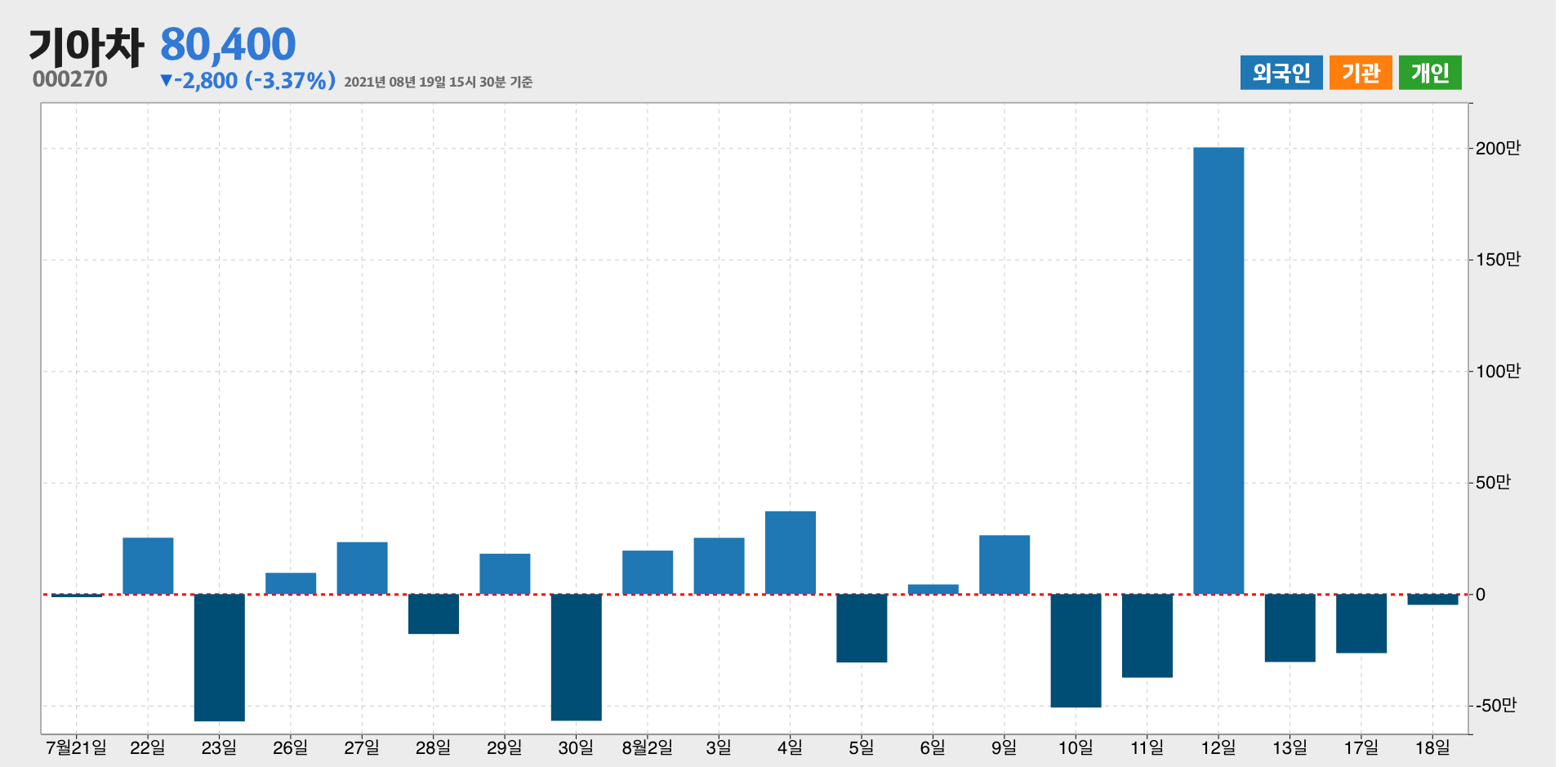Click the positive bar for 9일
The height and width of the screenshot is (767, 1568).
point(1004,564)
